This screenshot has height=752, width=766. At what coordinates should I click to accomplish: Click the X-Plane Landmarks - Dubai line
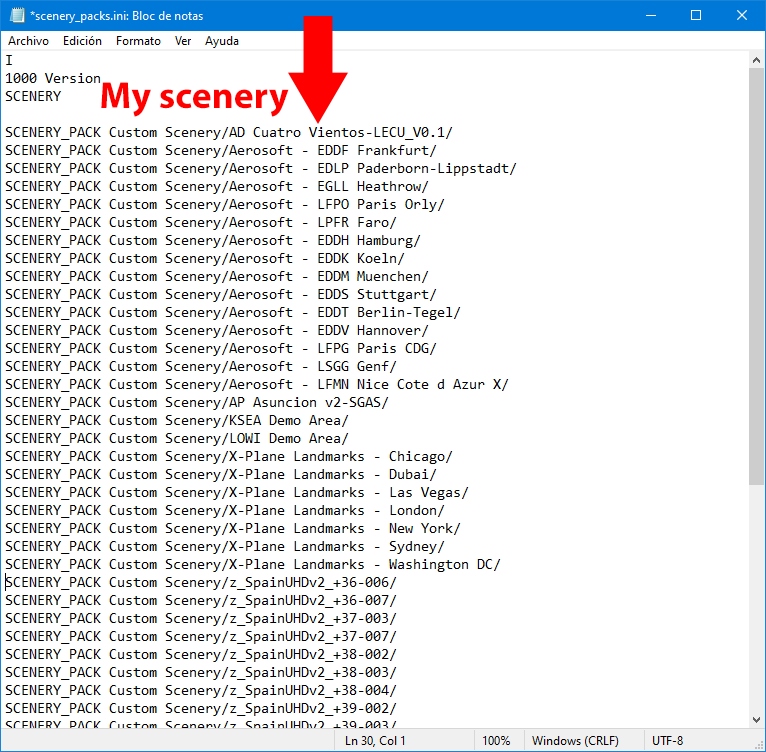pyautogui.click(x=221, y=474)
